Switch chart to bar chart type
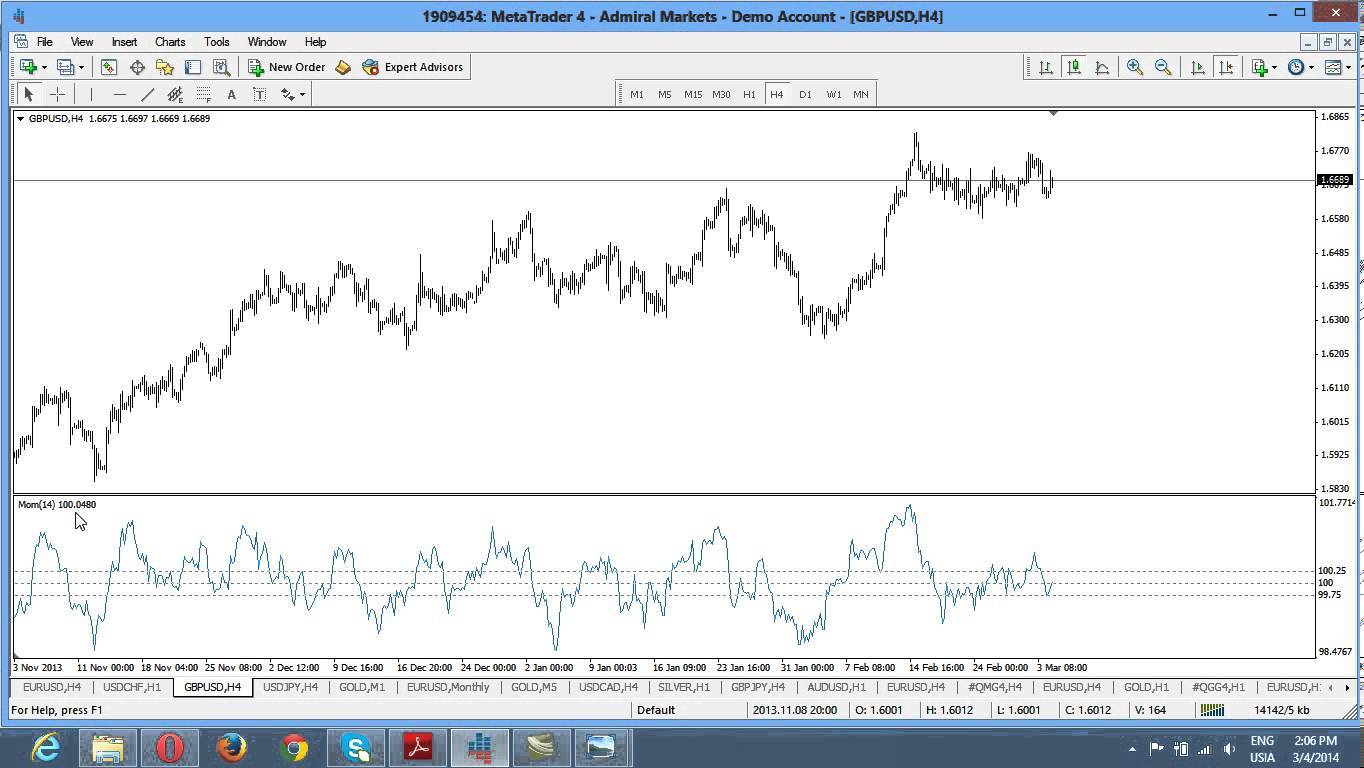 [1045, 67]
